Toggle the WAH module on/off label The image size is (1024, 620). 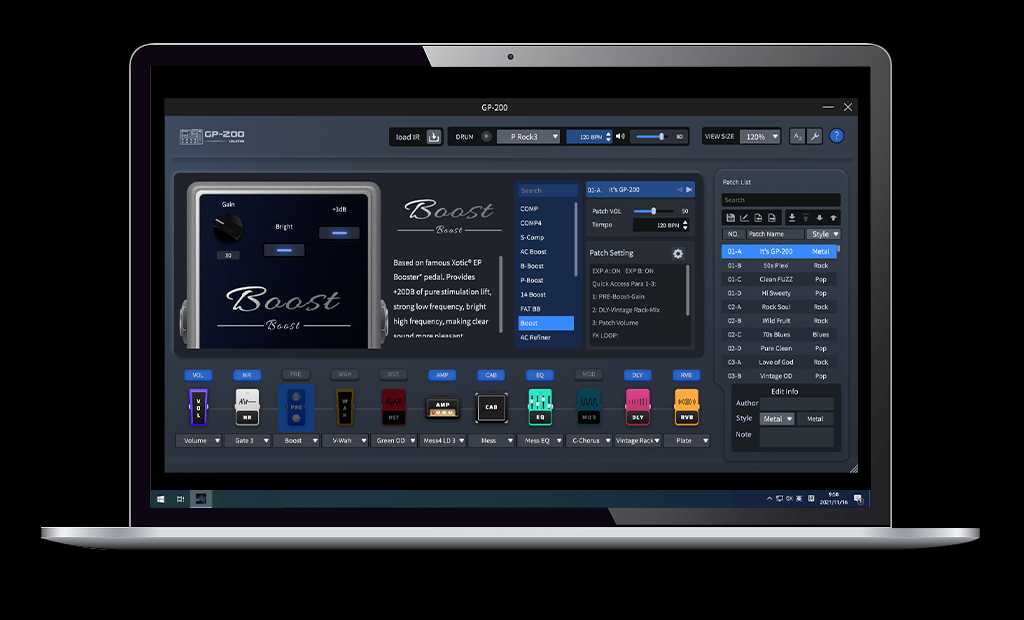[344, 375]
